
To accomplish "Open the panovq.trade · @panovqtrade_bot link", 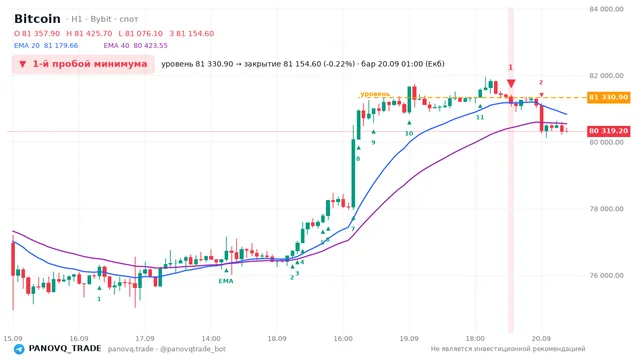I will [167, 349].
